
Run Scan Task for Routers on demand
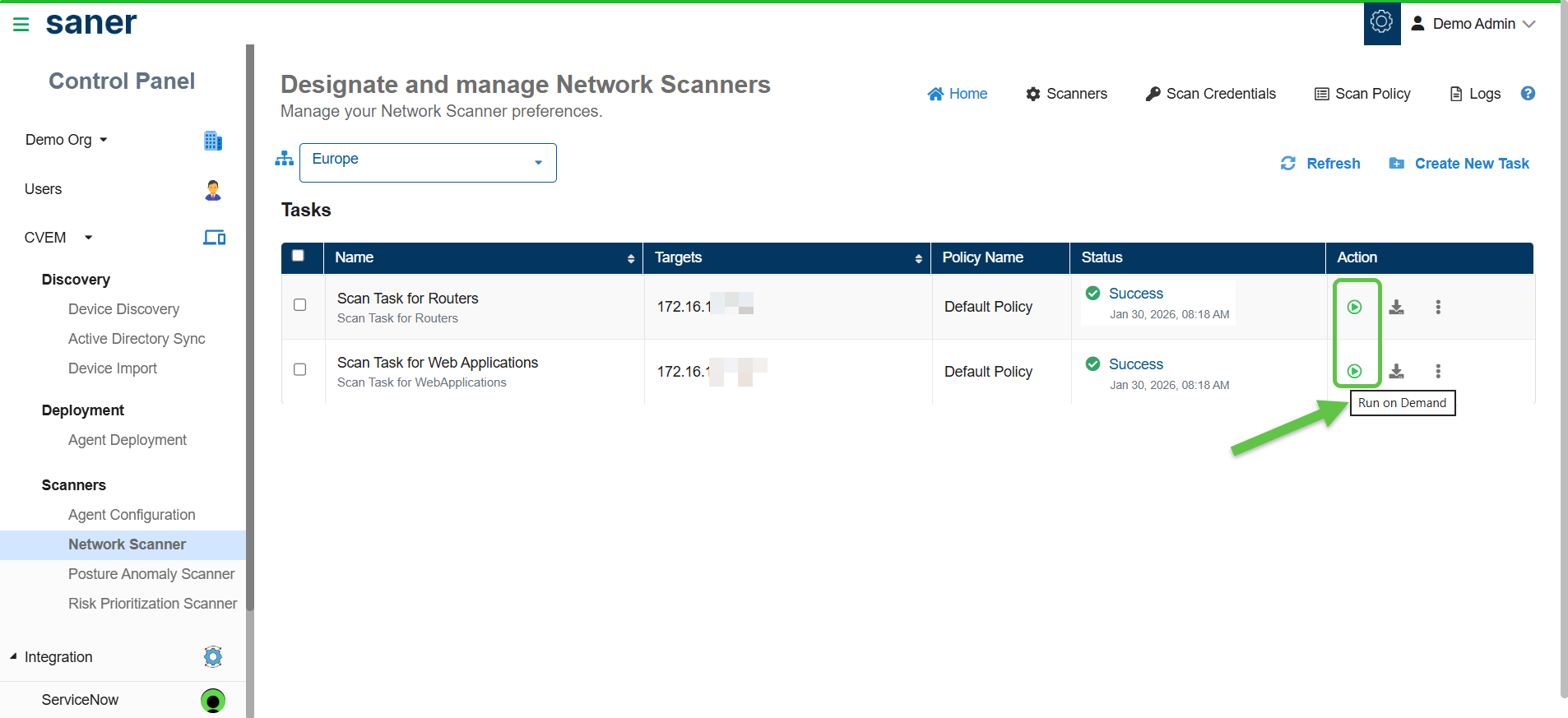pos(1354,307)
